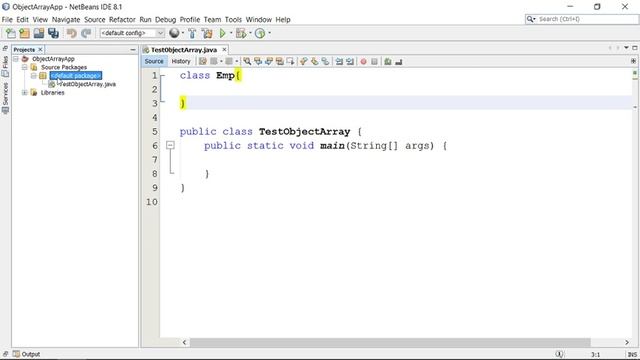Open the Navigate menu
Viewport: 640px width, 360px height.
pos(66,20)
